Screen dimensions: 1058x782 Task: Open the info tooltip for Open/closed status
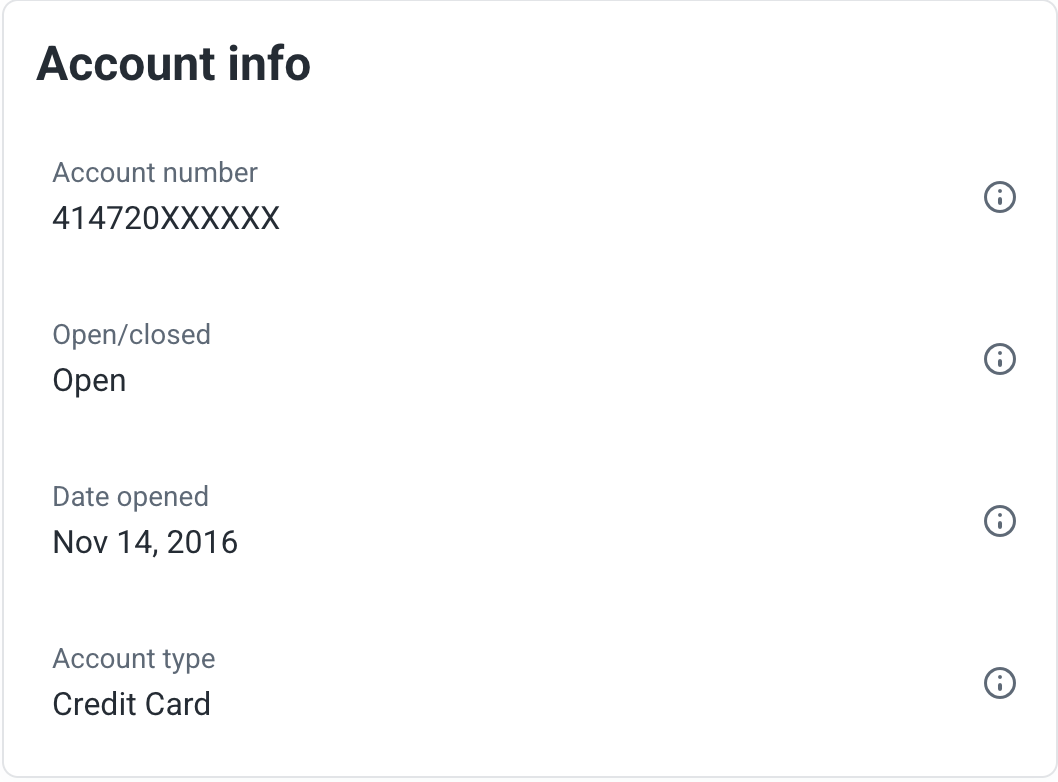point(1000,359)
